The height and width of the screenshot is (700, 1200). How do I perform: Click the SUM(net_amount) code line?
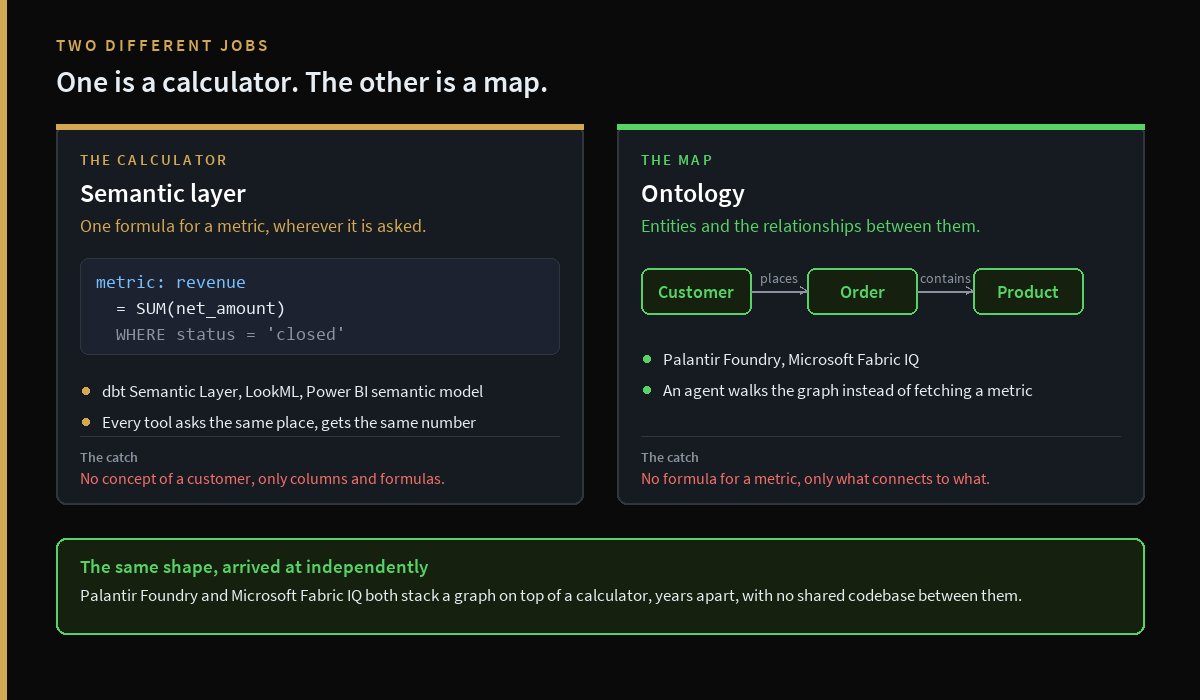tap(201, 308)
